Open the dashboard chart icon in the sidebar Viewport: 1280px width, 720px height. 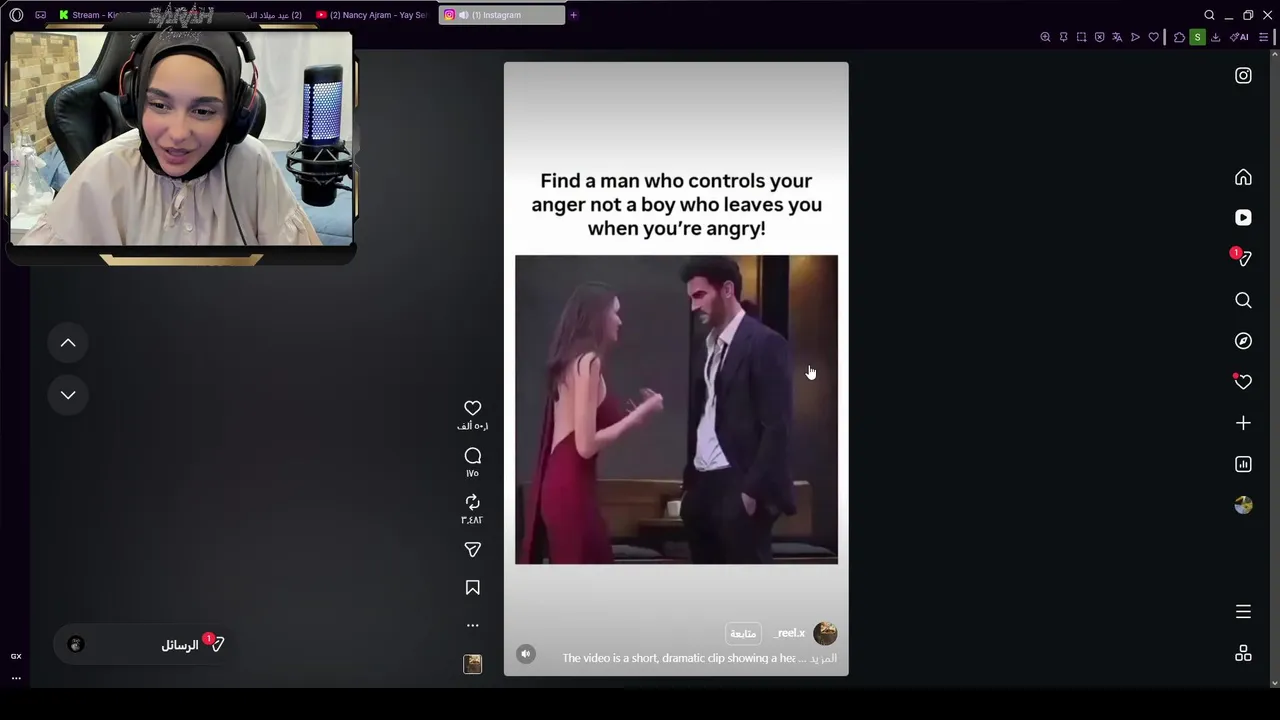point(1243,464)
